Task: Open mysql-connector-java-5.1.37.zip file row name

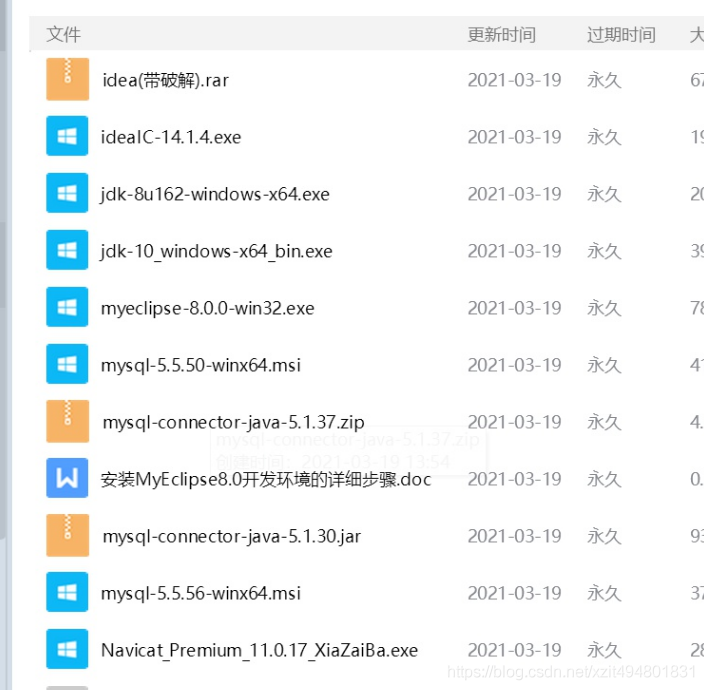Action: (233, 423)
